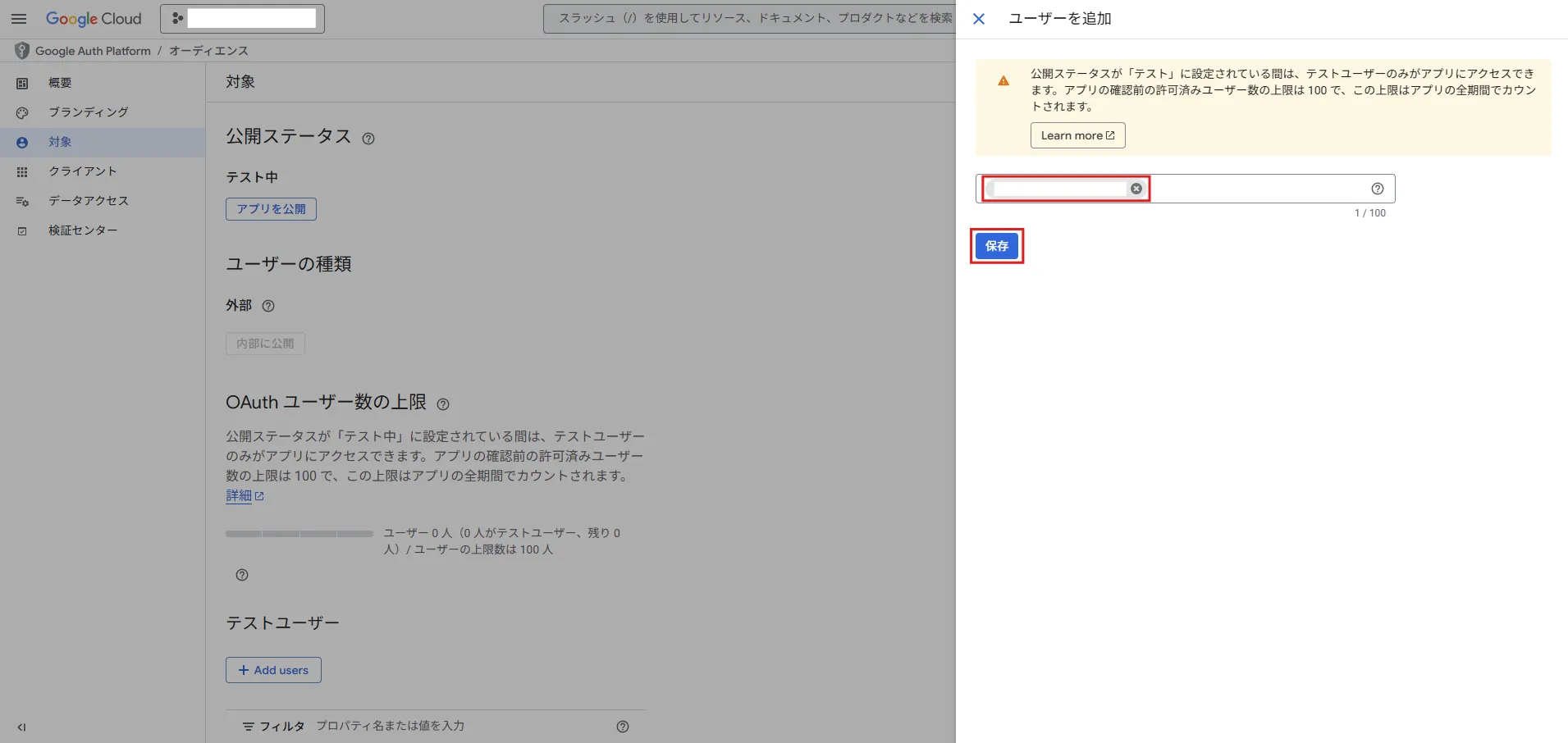Click the 対象 person icon
Image resolution: width=1568 pixels, height=743 pixels.
[22, 143]
